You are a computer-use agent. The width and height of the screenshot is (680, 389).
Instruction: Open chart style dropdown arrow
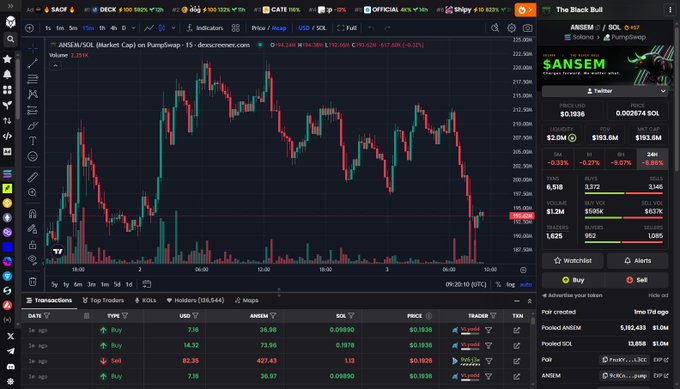point(173,28)
